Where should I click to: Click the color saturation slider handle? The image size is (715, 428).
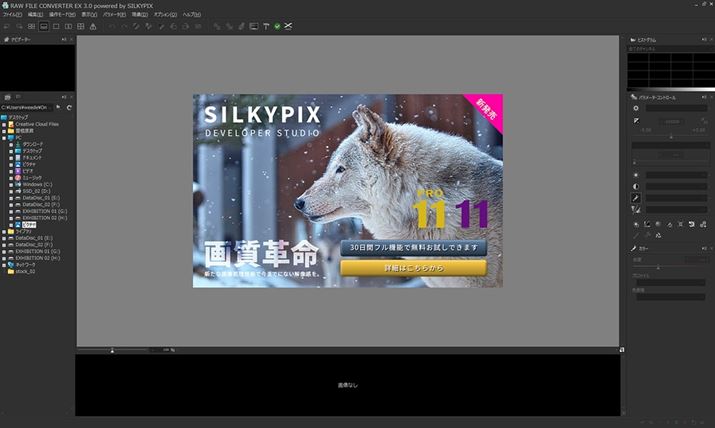point(658,268)
